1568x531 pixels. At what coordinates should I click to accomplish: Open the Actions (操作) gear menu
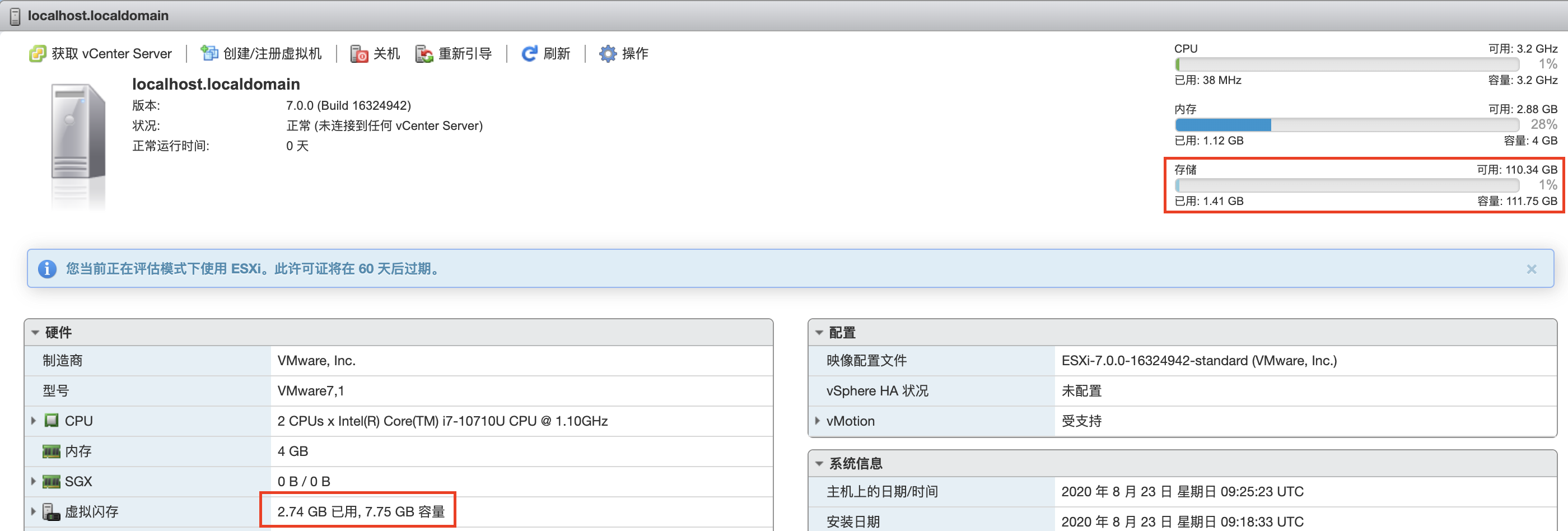tap(608, 54)
